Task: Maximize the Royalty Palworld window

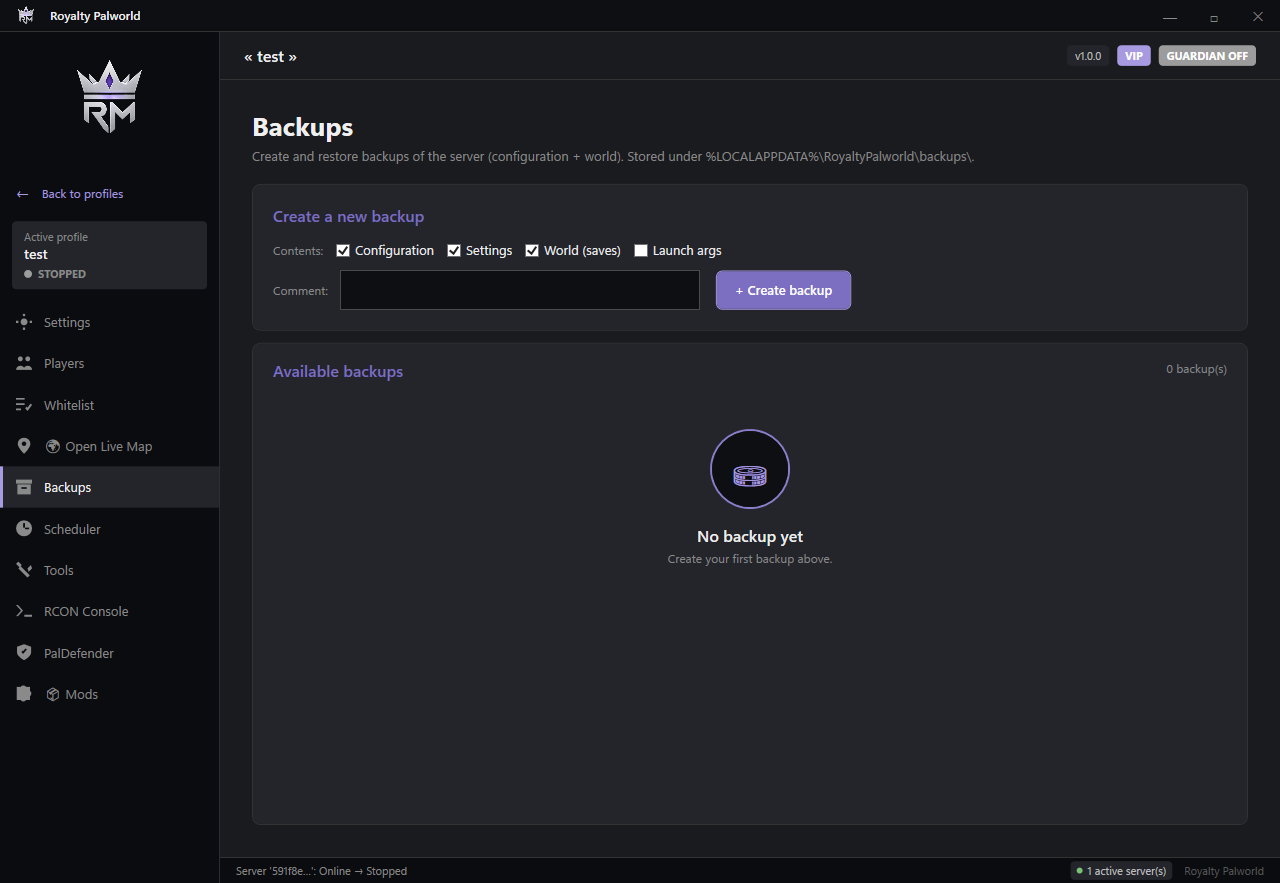Action: (1213, 16)
